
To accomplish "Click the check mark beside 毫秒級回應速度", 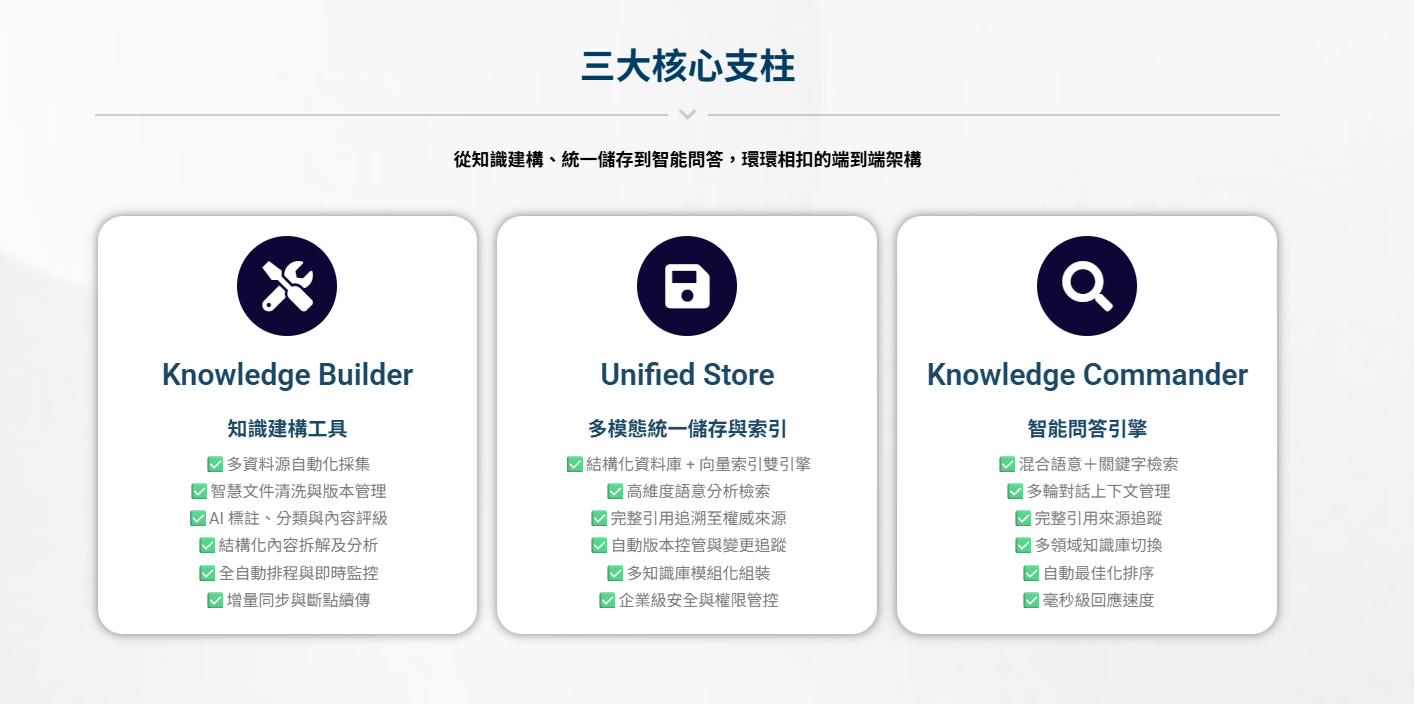I will 1031,600.
